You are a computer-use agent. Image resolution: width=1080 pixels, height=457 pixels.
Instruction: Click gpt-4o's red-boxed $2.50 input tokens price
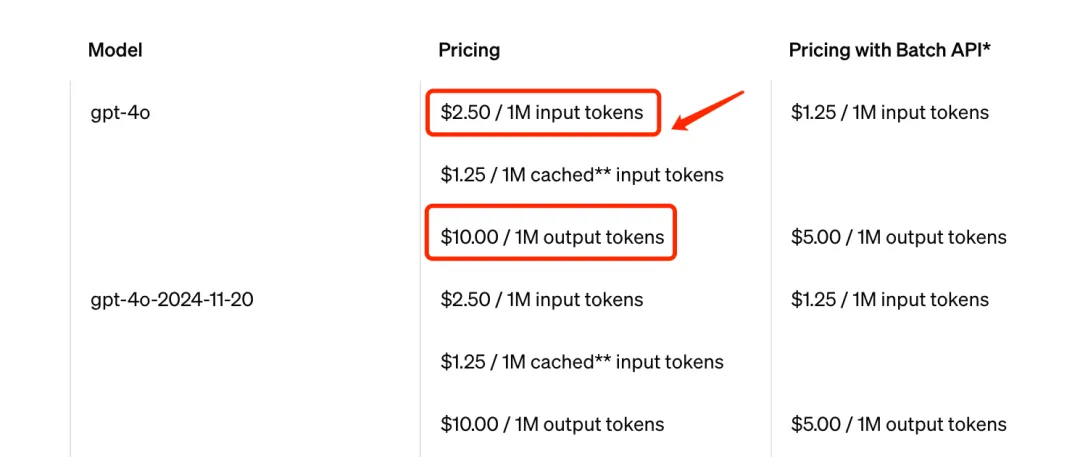(542, 112)
